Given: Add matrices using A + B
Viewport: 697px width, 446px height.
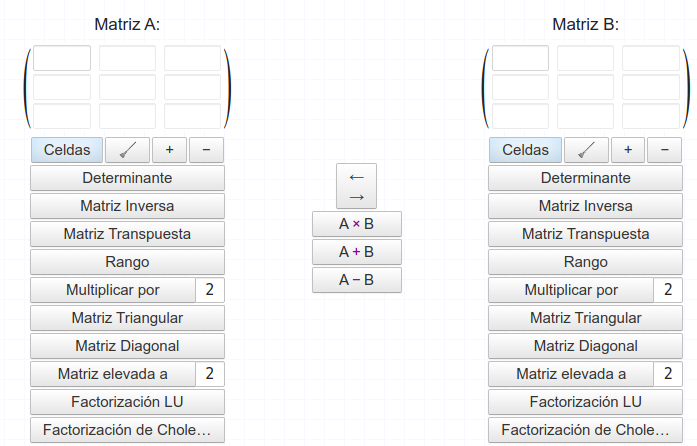Looking at the screenshot, I should click(x=356, y=252).
